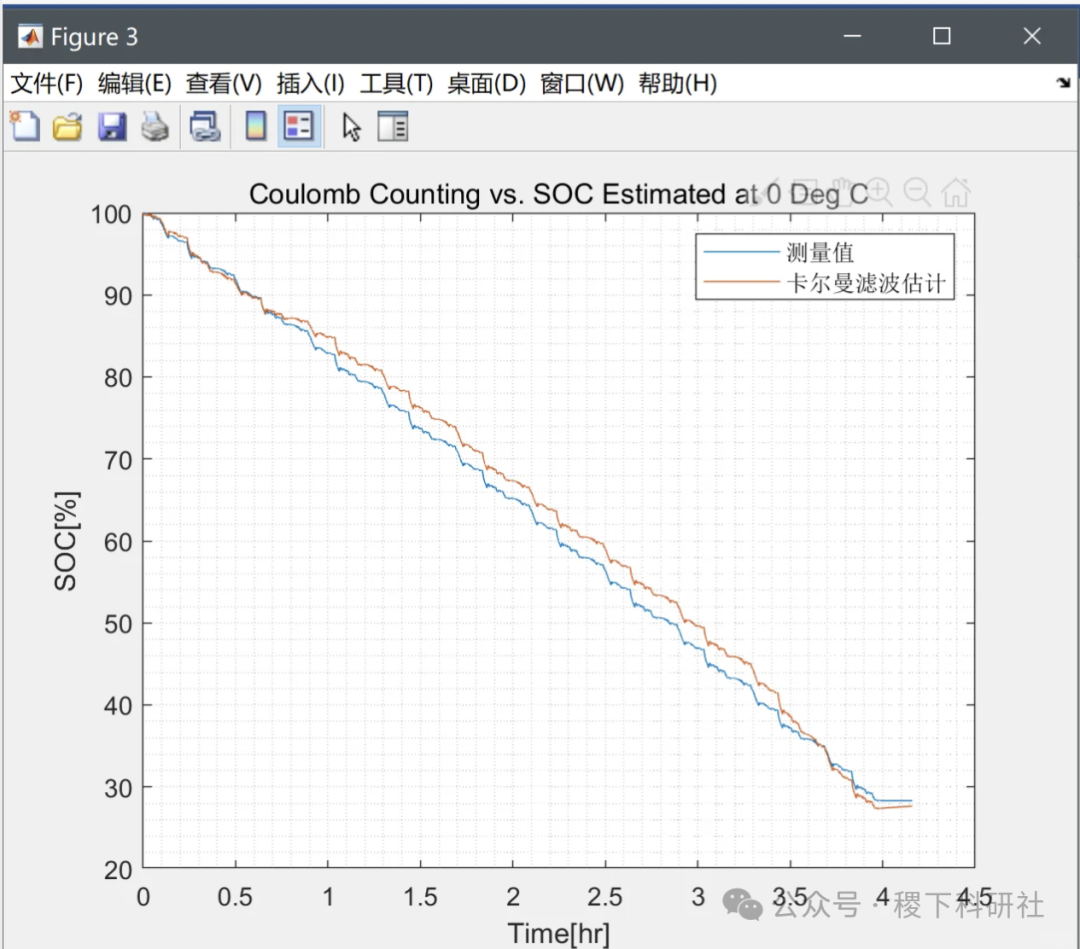This screenshot has width=1080, height=949.
Task: Close the Figure 3 window
Action: tap(1032, 36)
